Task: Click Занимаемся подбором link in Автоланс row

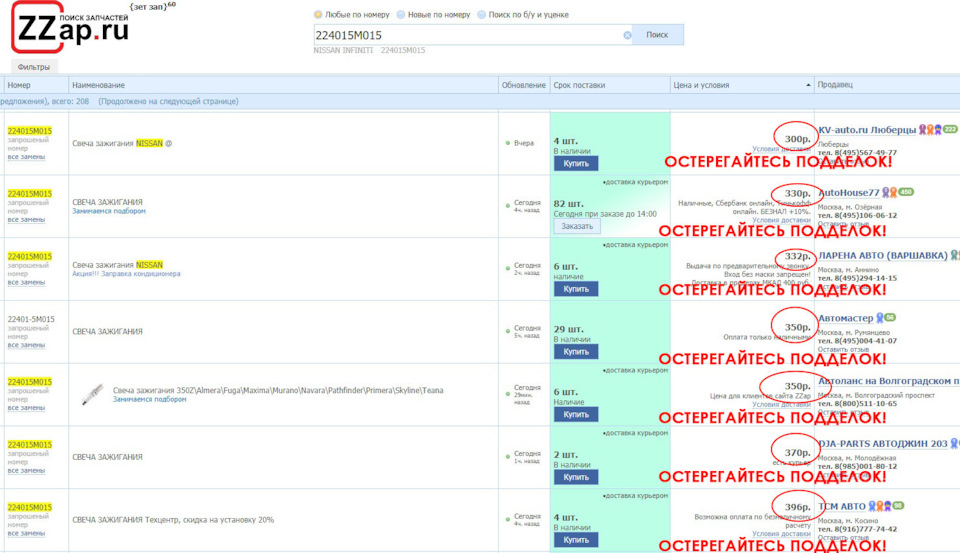Action: (x=149, y=399)
